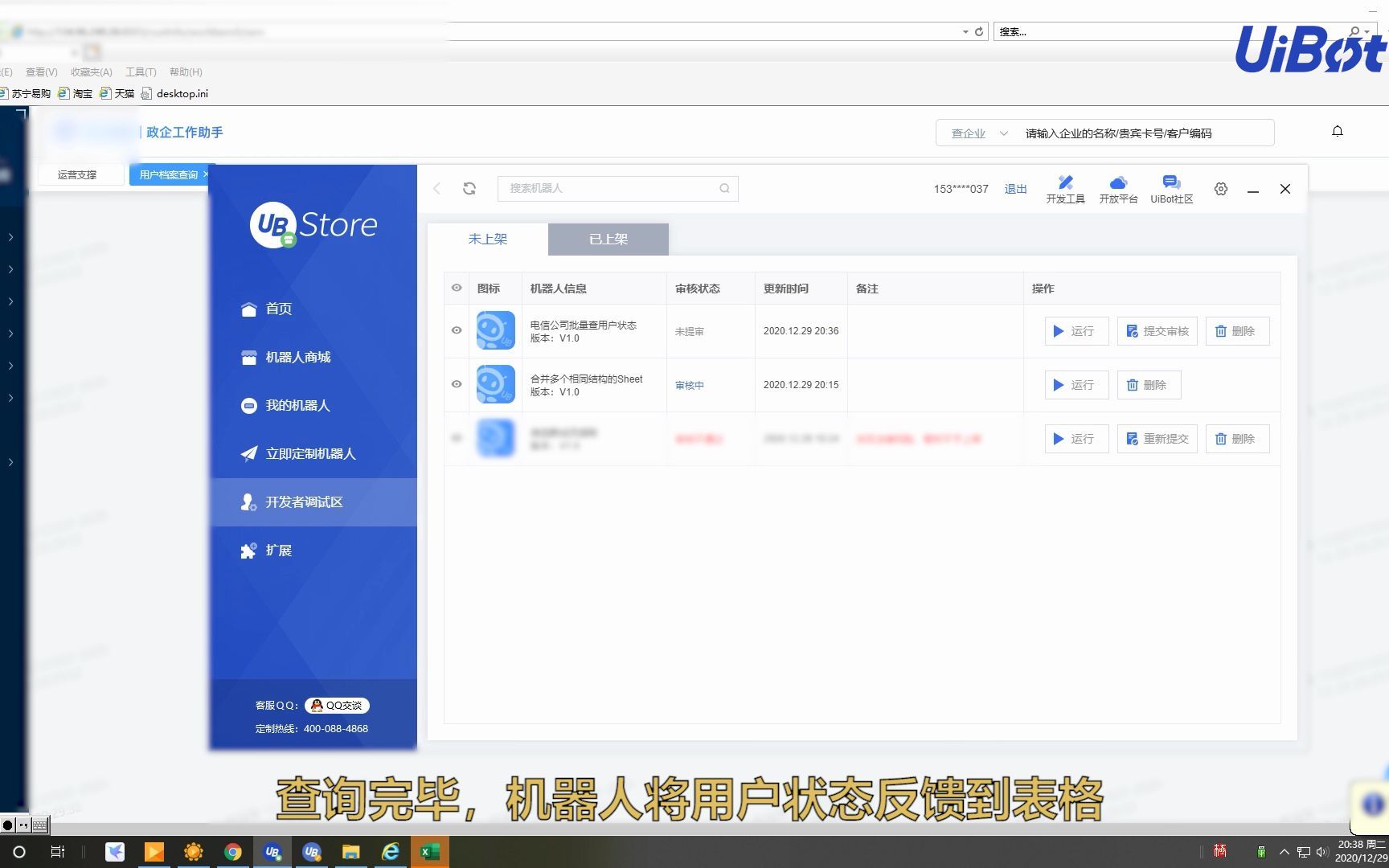Image resolution: width=1389 pixels, height=868 pixels.
Task: Open Excel from the taskbar
Action: tap(430, 852)
